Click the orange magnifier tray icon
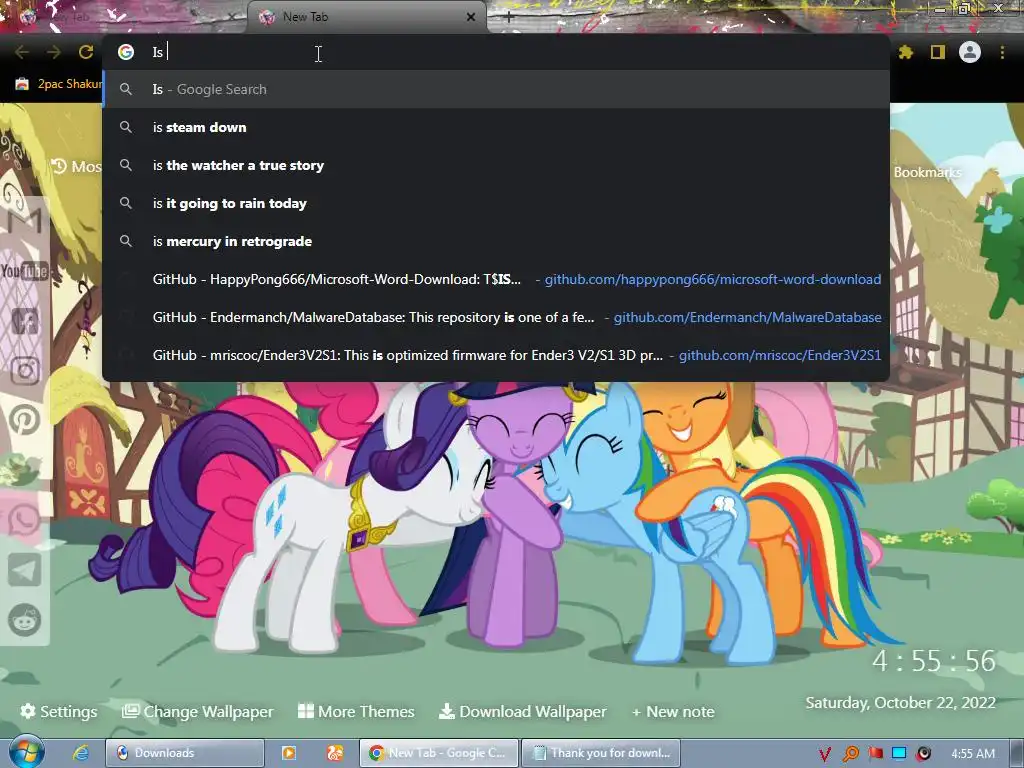This screenshot has height=768, width=1024. 851,754
